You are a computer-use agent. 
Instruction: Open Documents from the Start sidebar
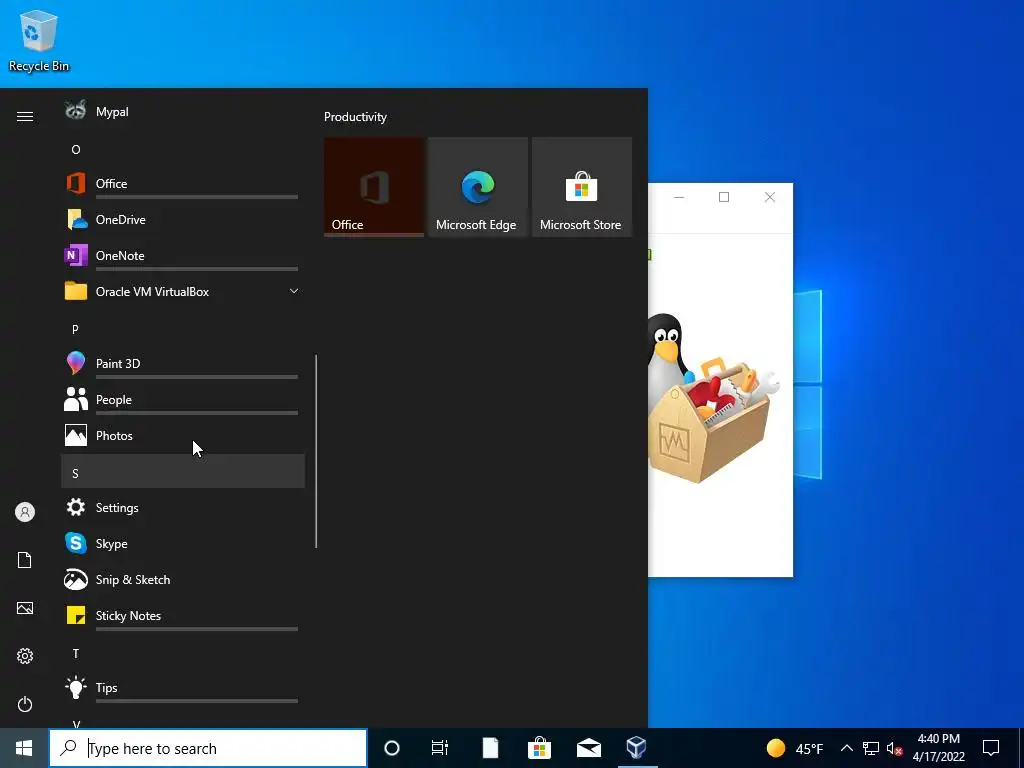(x=25, y=560)
